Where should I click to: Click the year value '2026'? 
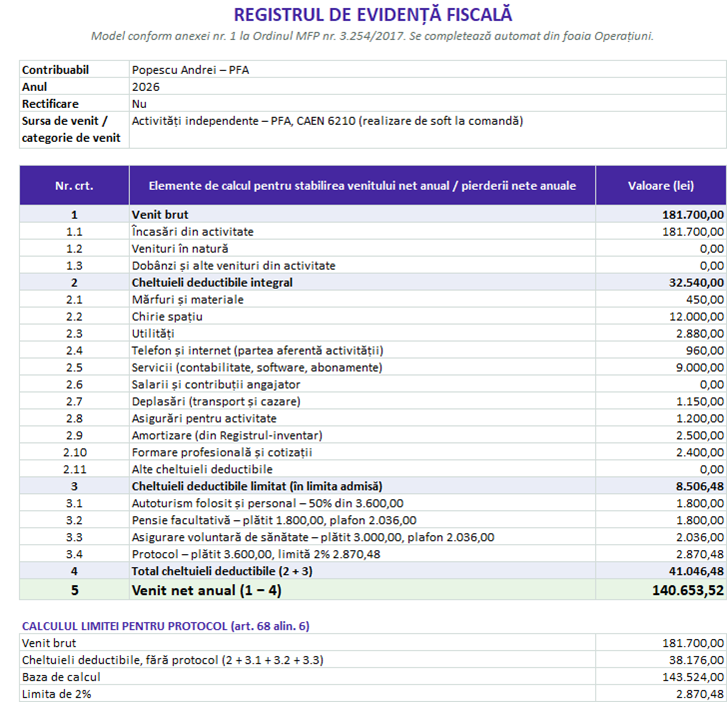coord(427,87)
